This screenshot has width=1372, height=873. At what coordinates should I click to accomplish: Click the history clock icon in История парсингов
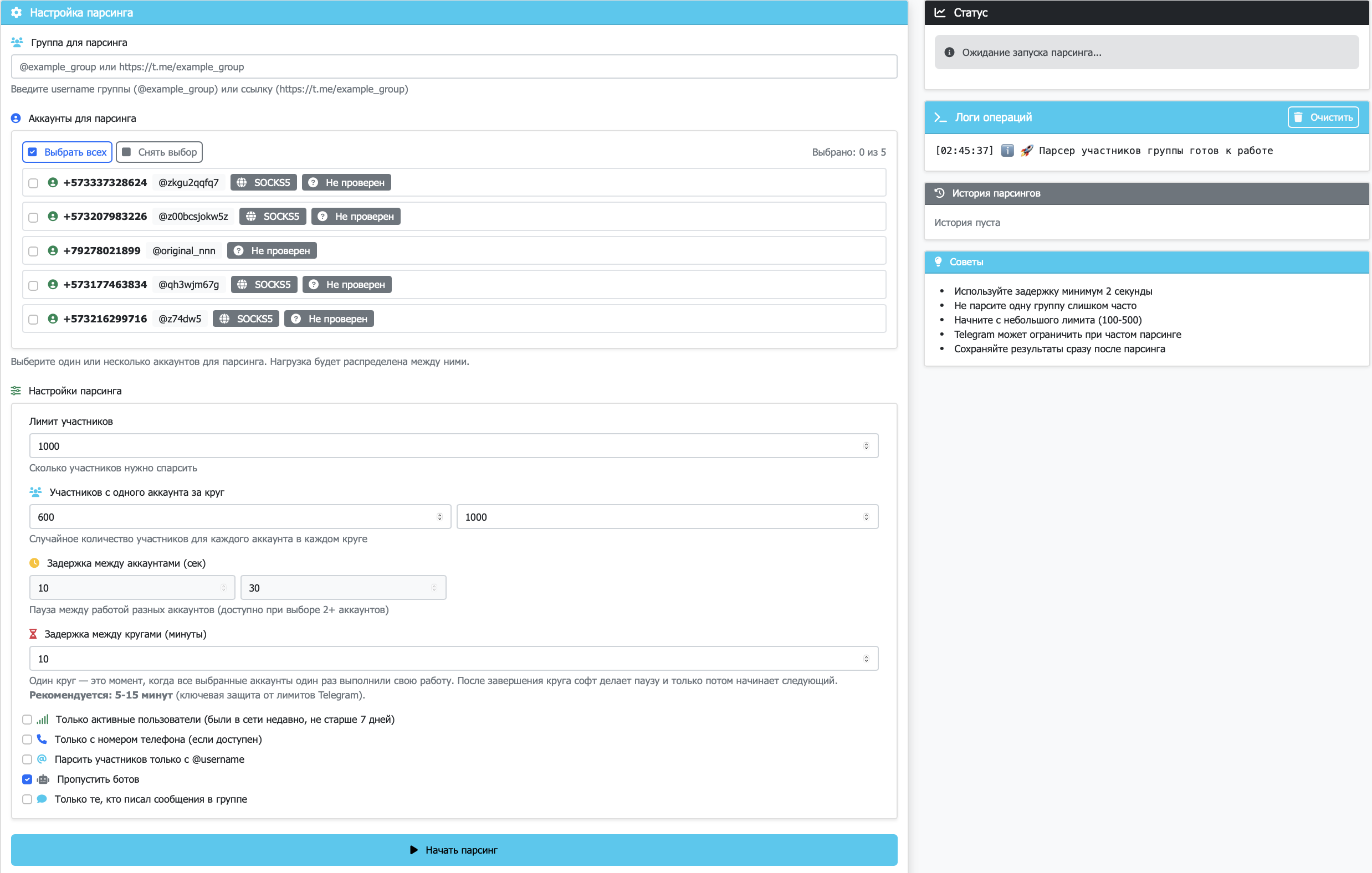940,193
